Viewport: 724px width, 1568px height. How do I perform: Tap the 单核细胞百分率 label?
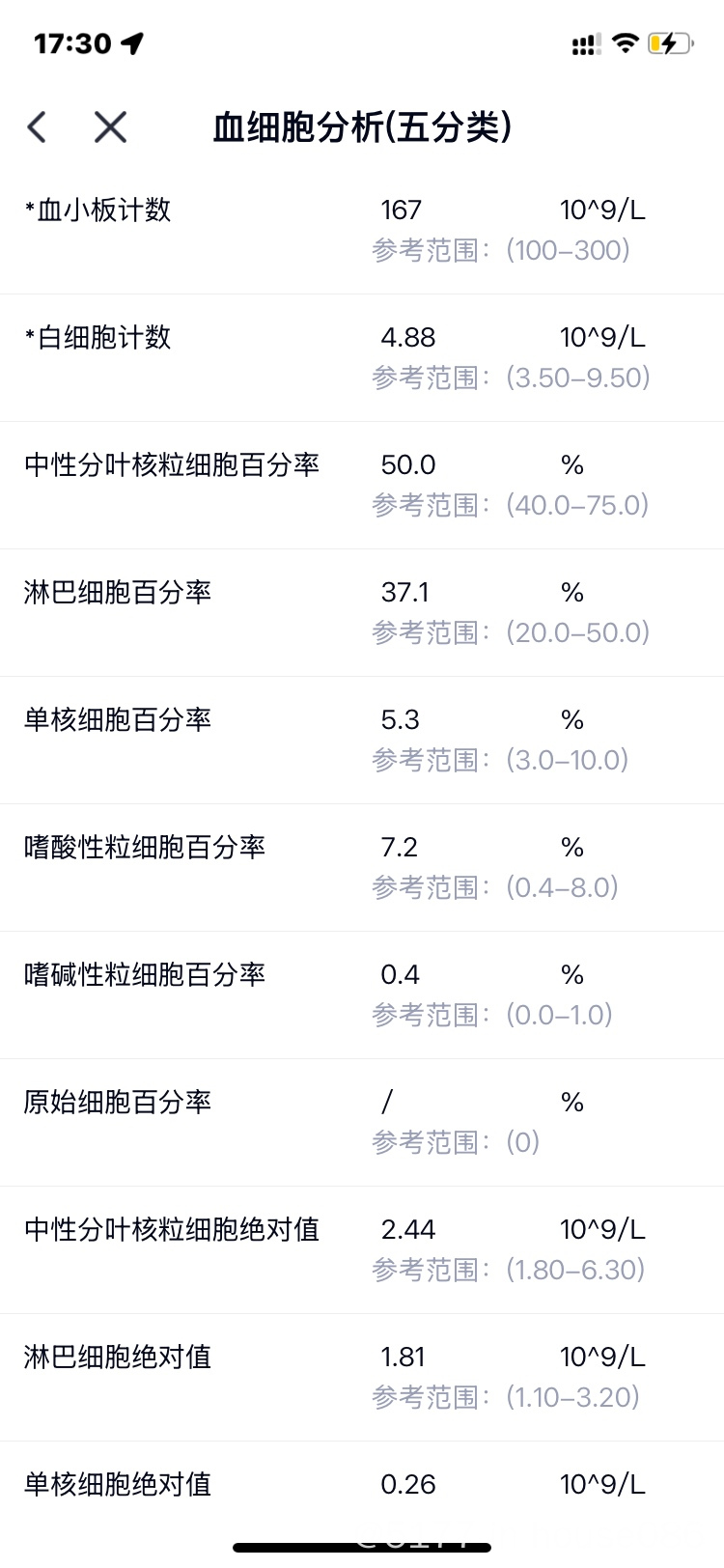[118, 719]
